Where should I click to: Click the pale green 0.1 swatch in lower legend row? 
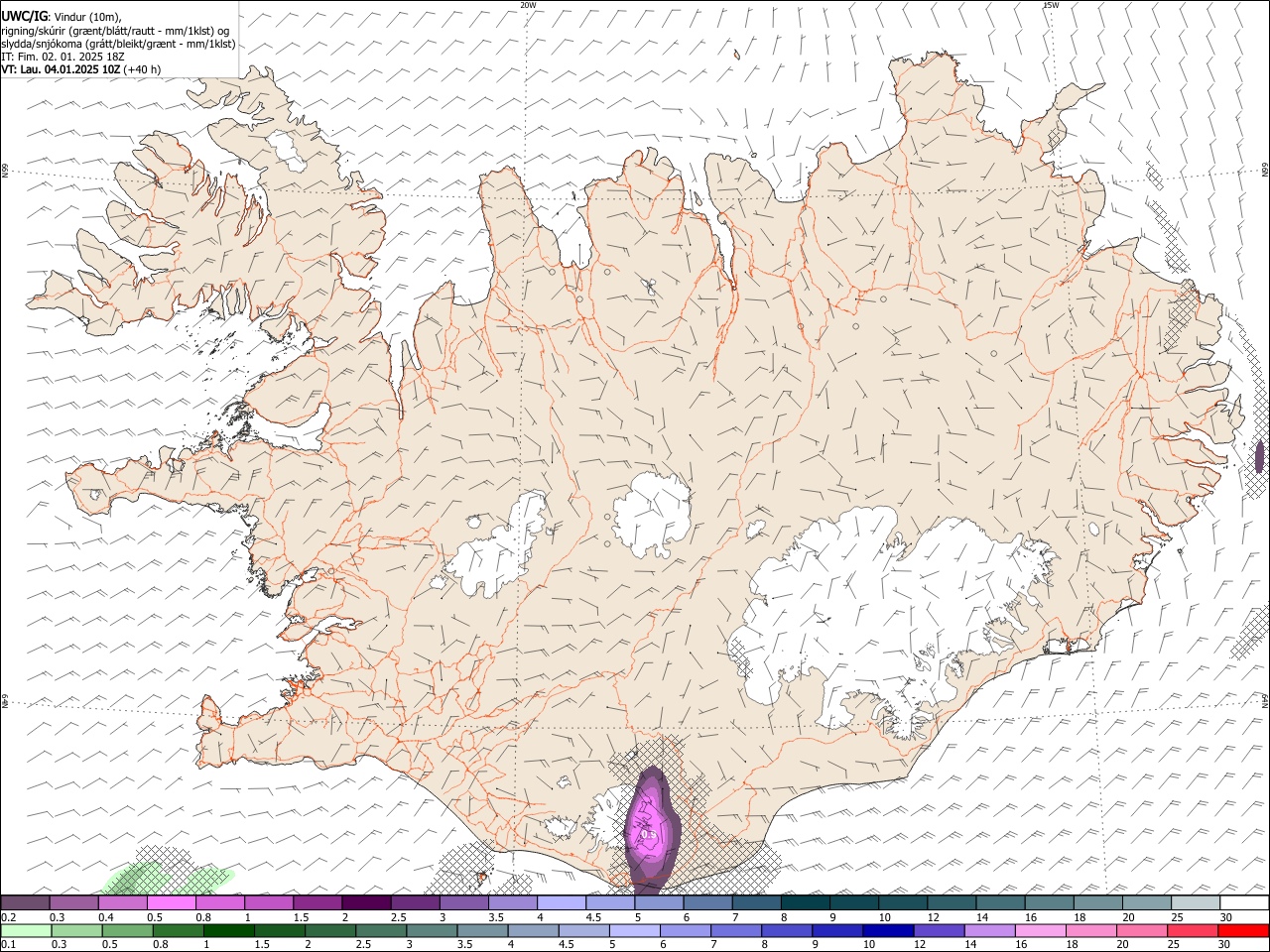[x=26, y=930]
